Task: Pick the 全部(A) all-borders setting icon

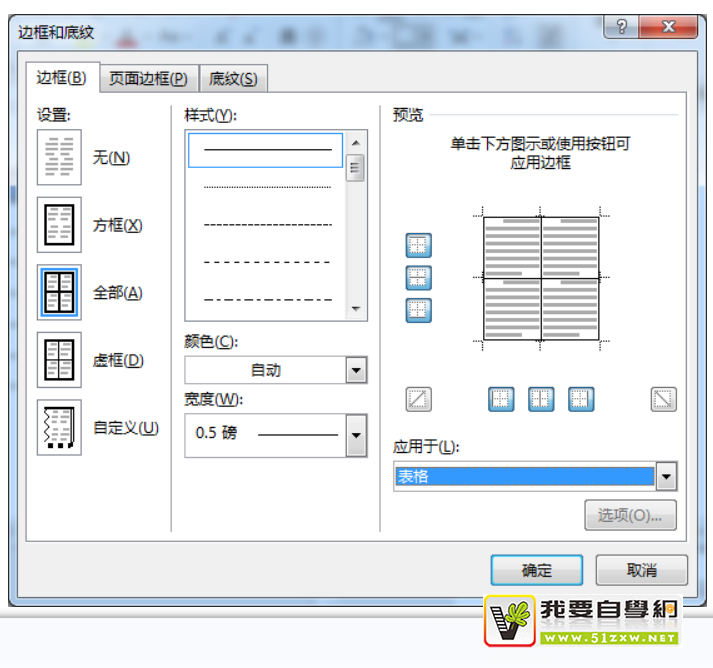Action: tap(59, 292)
